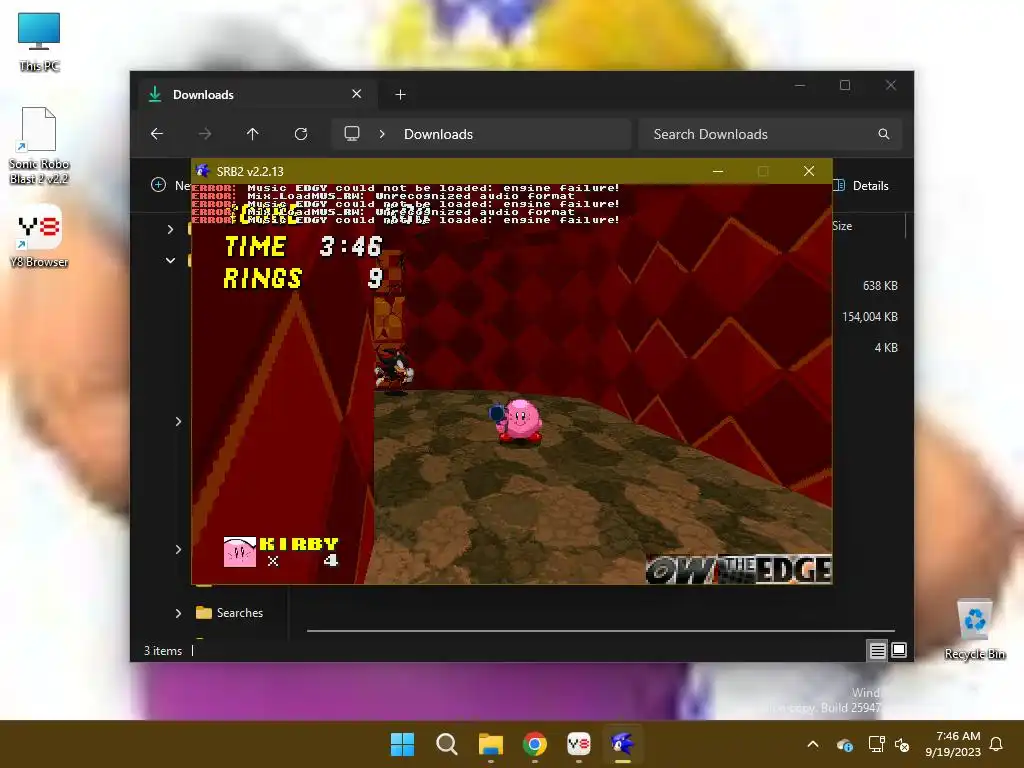
Task: Close the Downloads tab
Action: pyautogui.click(x=357, y=94)
